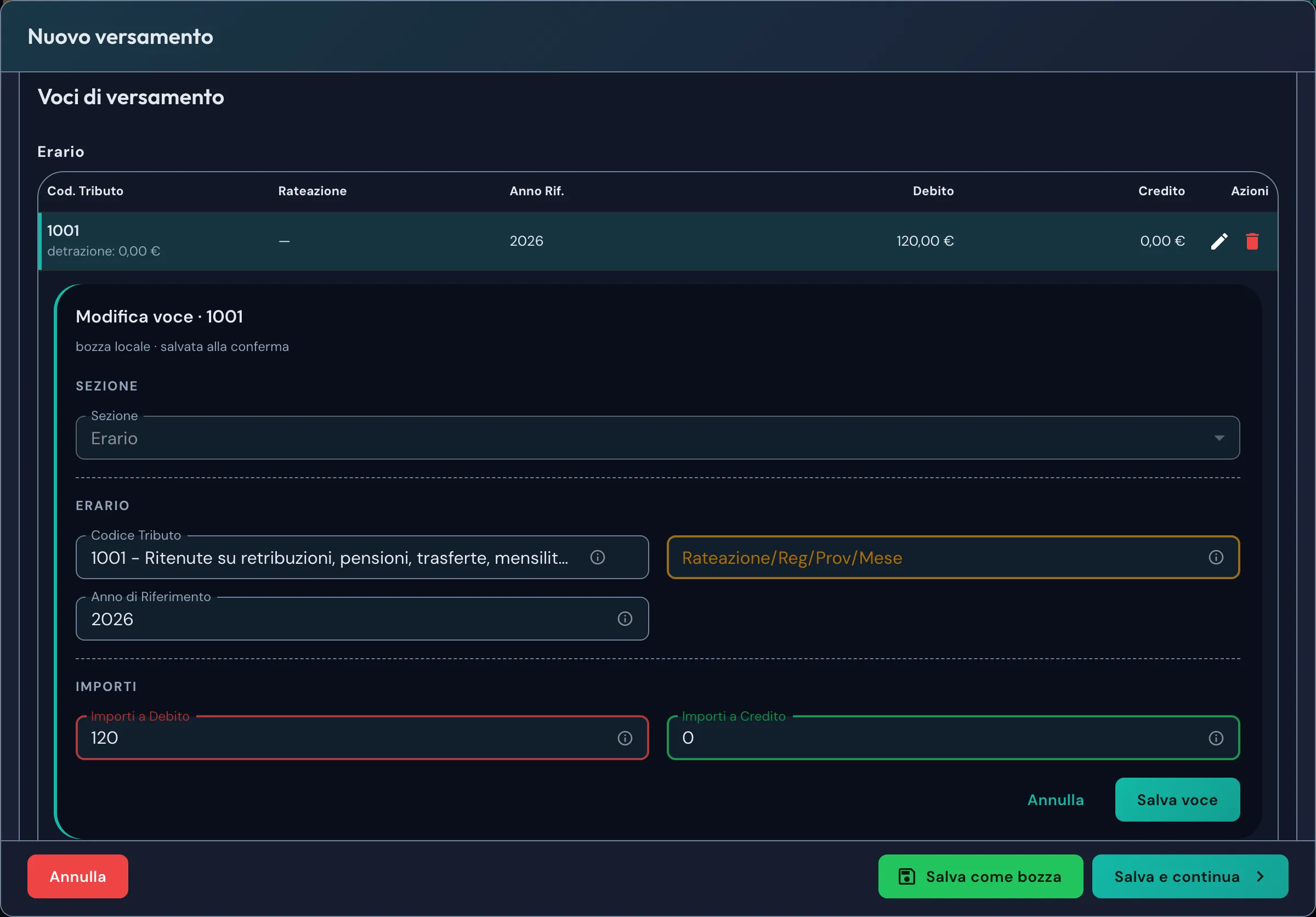Viewport: 1316px width, 917px height.
Task: Open the Sezione dropdown showing Erario
Action: (657, 438)
